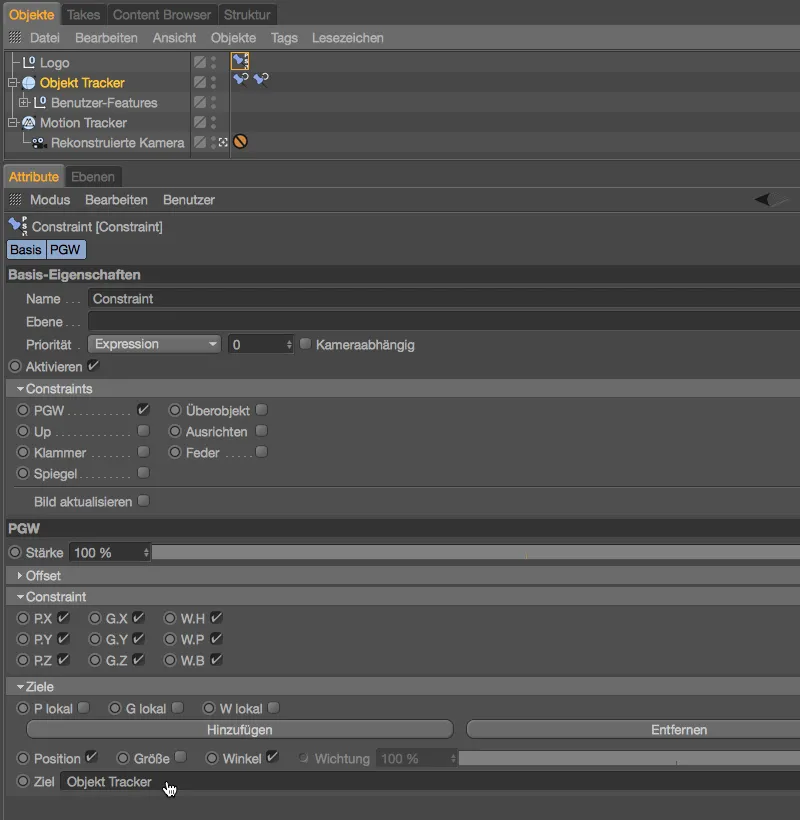Select the PGW tab button
The height and width of the screenshot is (820, 800).
(65, 249)
